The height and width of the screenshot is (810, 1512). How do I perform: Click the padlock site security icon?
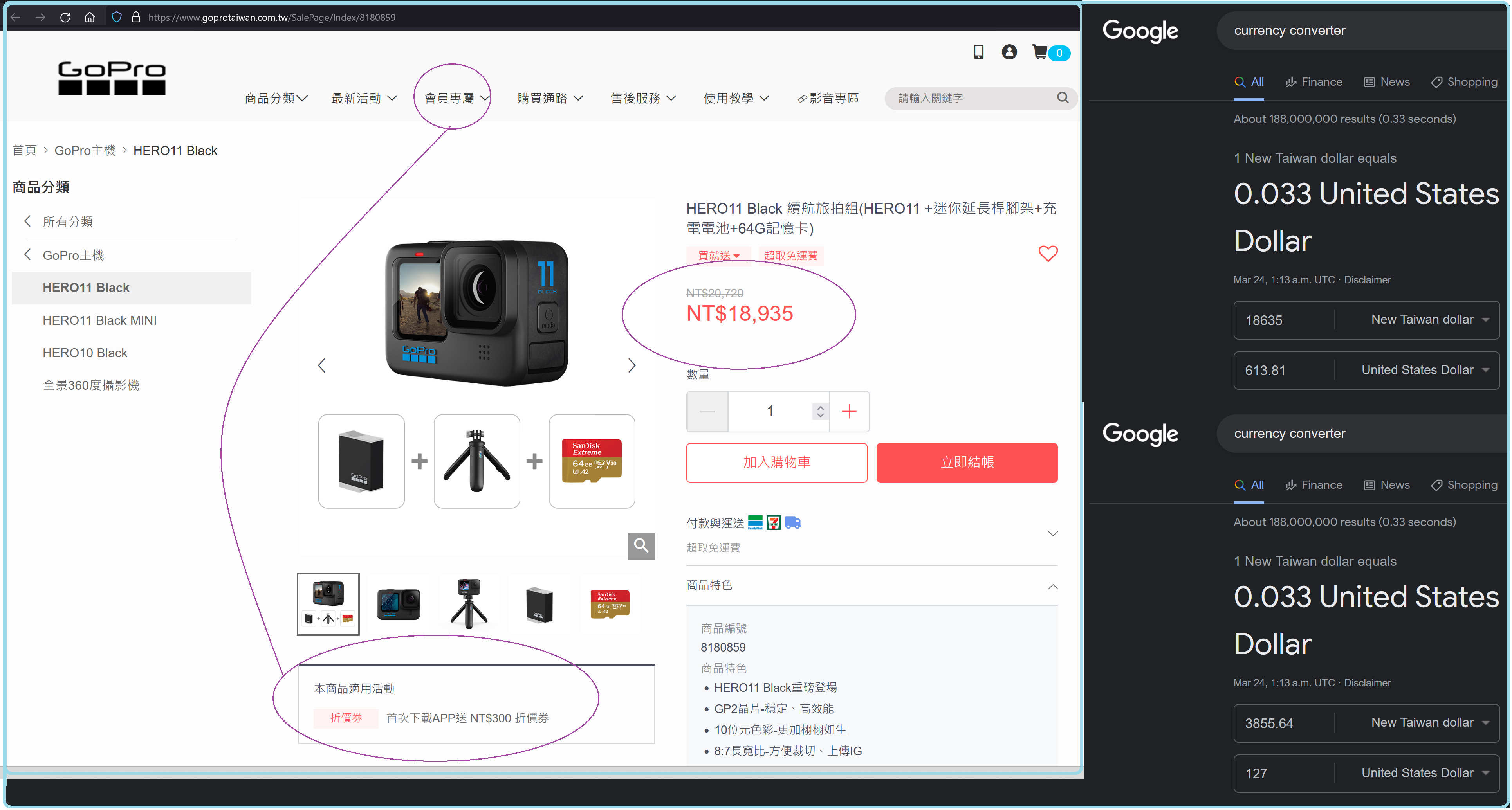pos(135,17)
